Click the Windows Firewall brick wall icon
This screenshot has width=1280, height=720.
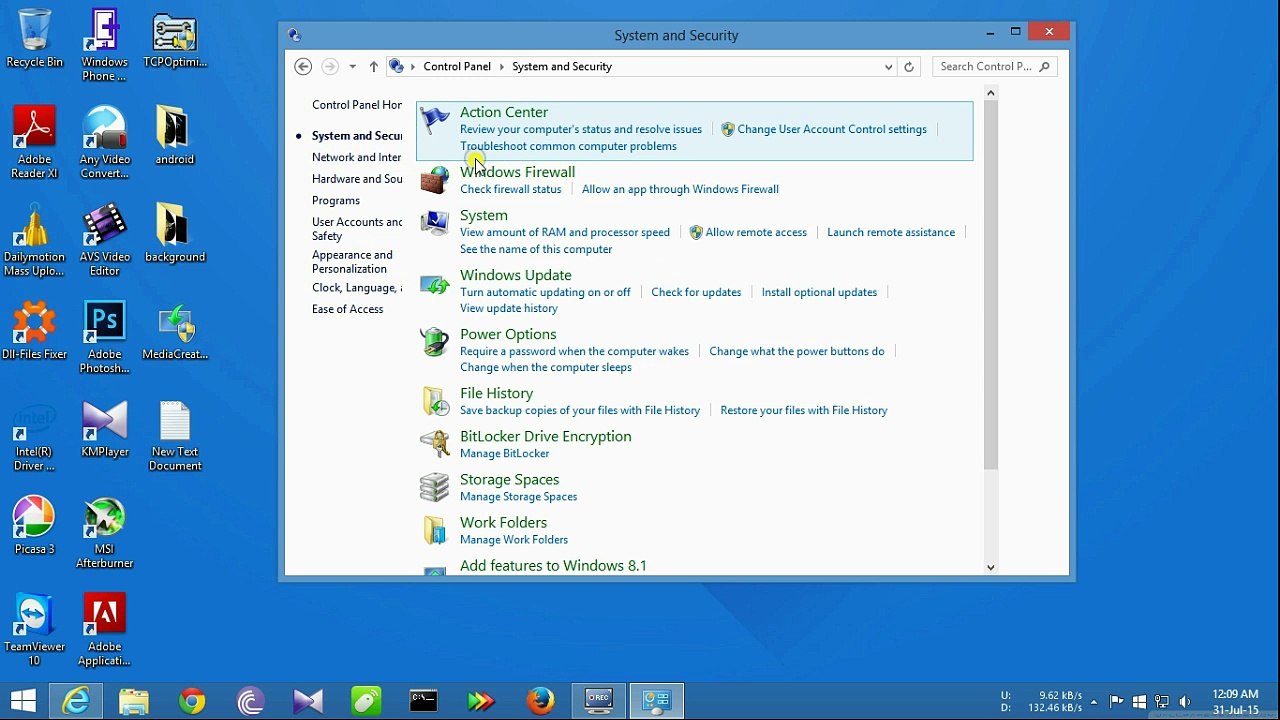pyautogui.click(x=434, y=180)
